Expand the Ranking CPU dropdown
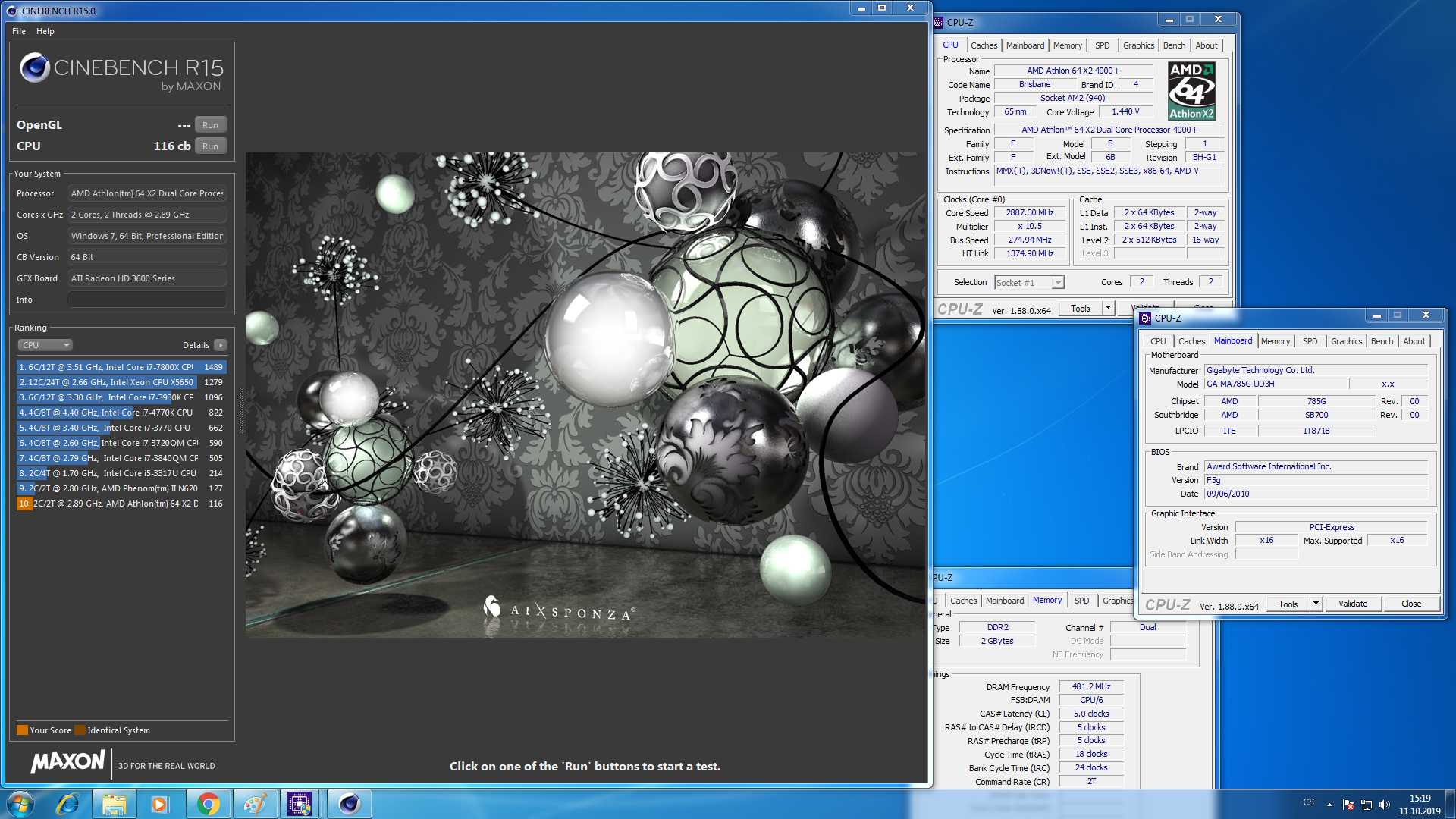This screenshot has width=1456, height=819. [x=45, y=345]
